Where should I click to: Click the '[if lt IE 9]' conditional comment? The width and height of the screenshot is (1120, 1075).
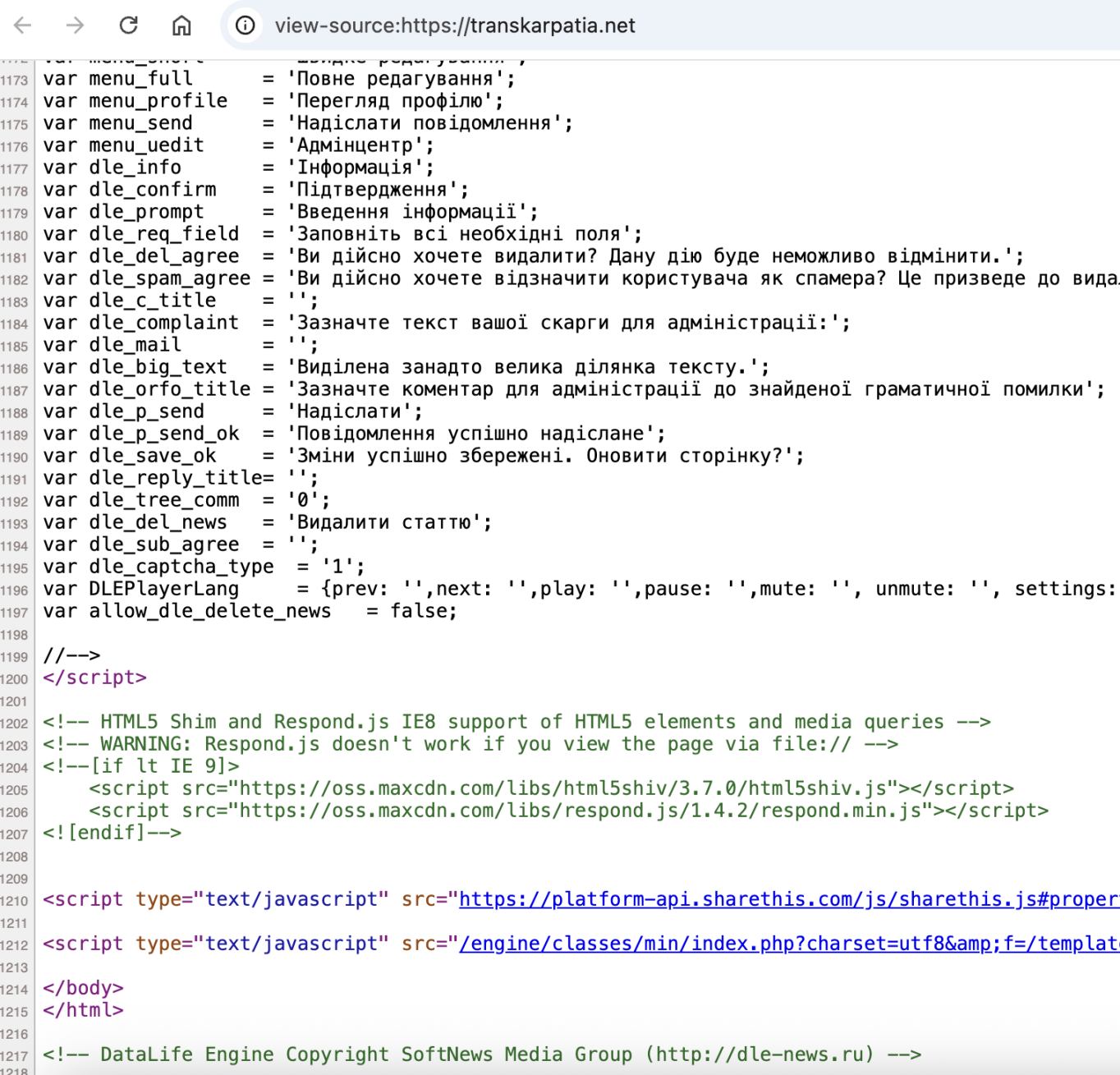(141, 766)
